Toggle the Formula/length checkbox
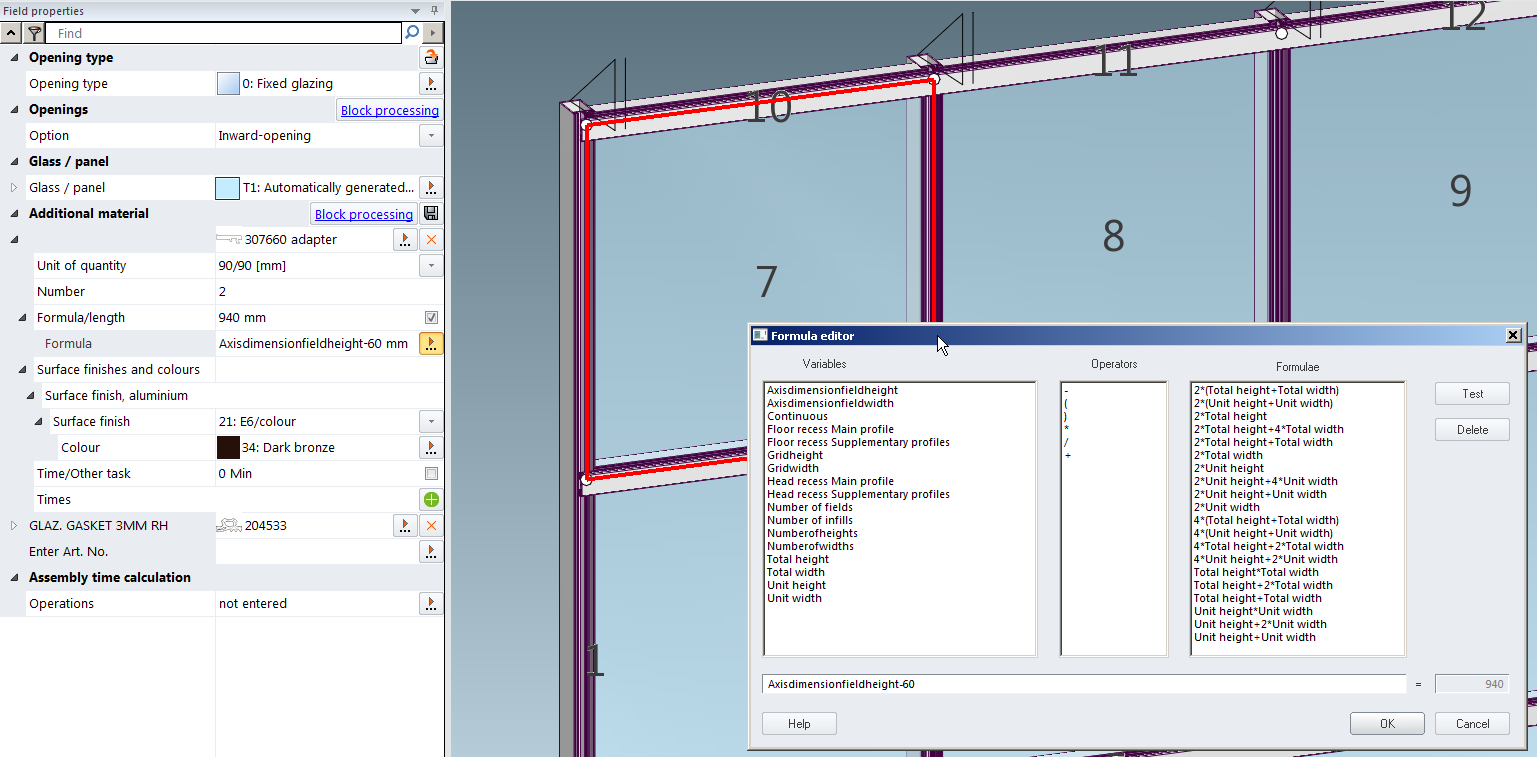Screen dimensions: 1537x757 point(431,318)
